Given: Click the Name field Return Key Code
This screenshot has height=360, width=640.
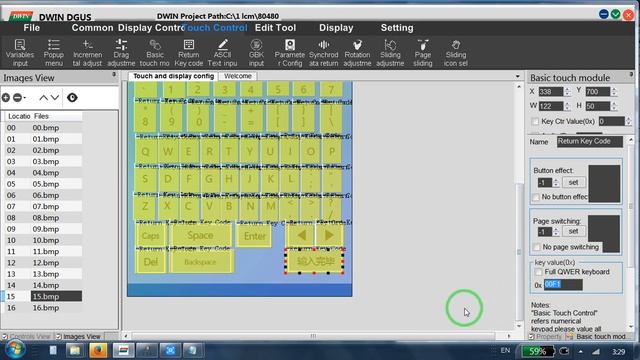Looking at the screenshot, I should point(590,142).
